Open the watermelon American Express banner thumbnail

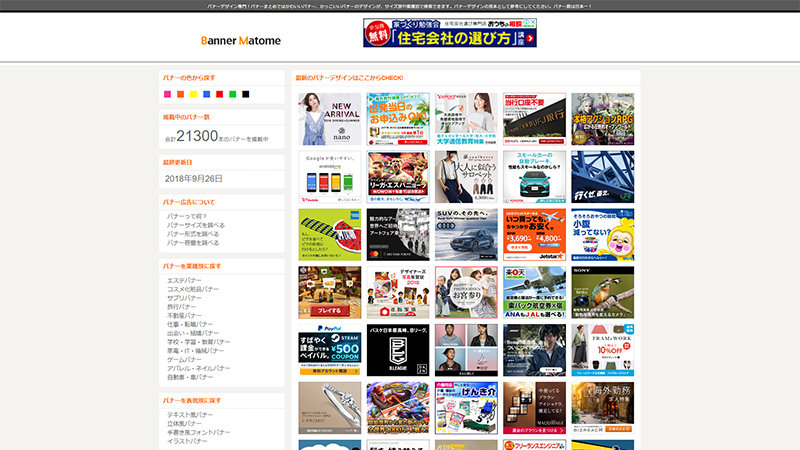point(330,235)
